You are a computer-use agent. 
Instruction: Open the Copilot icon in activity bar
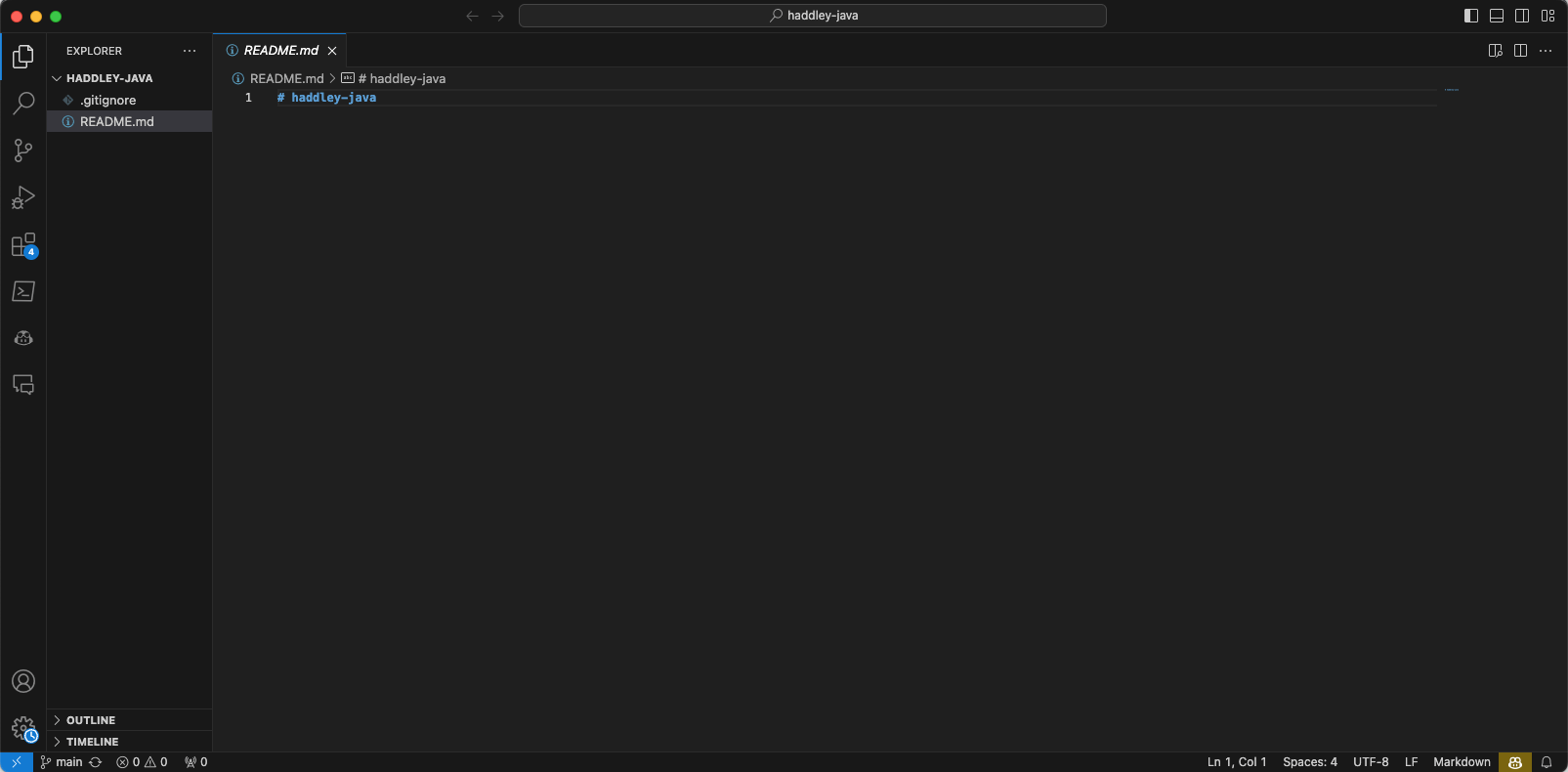click(23, 338)
